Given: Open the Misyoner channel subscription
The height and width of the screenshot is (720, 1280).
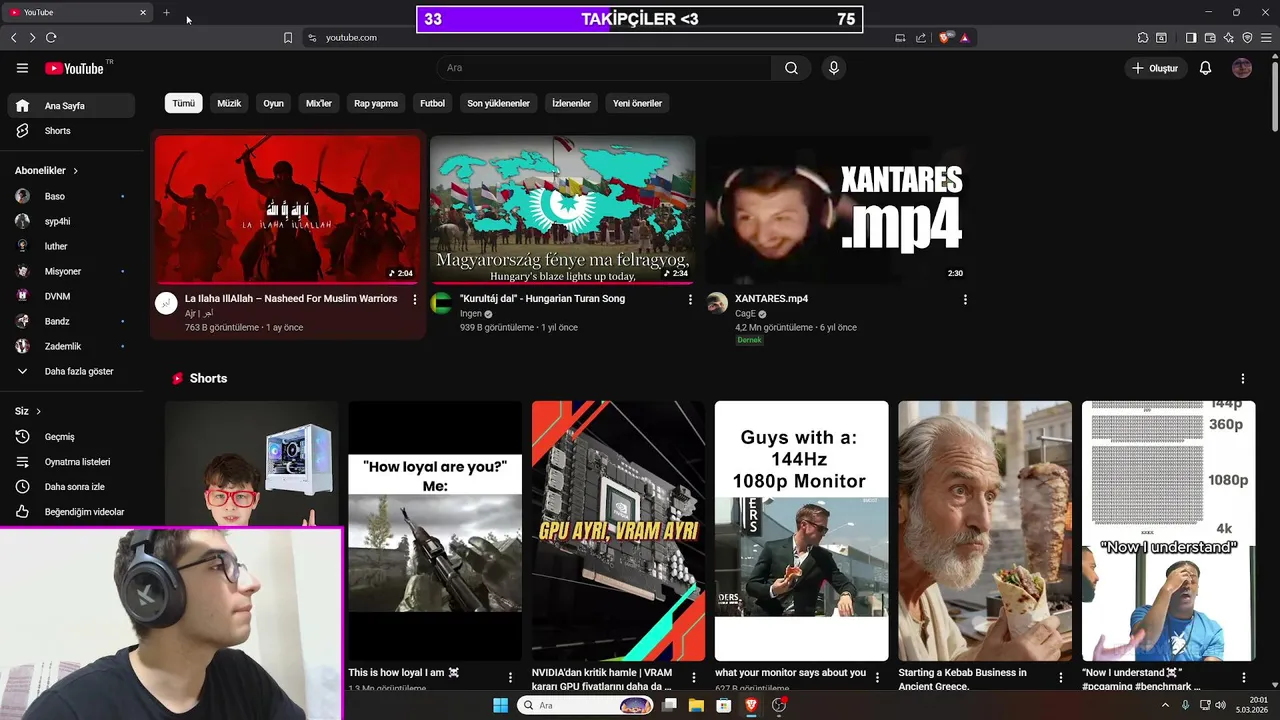Looking at the screenshot, I should (x=71, y=271).
